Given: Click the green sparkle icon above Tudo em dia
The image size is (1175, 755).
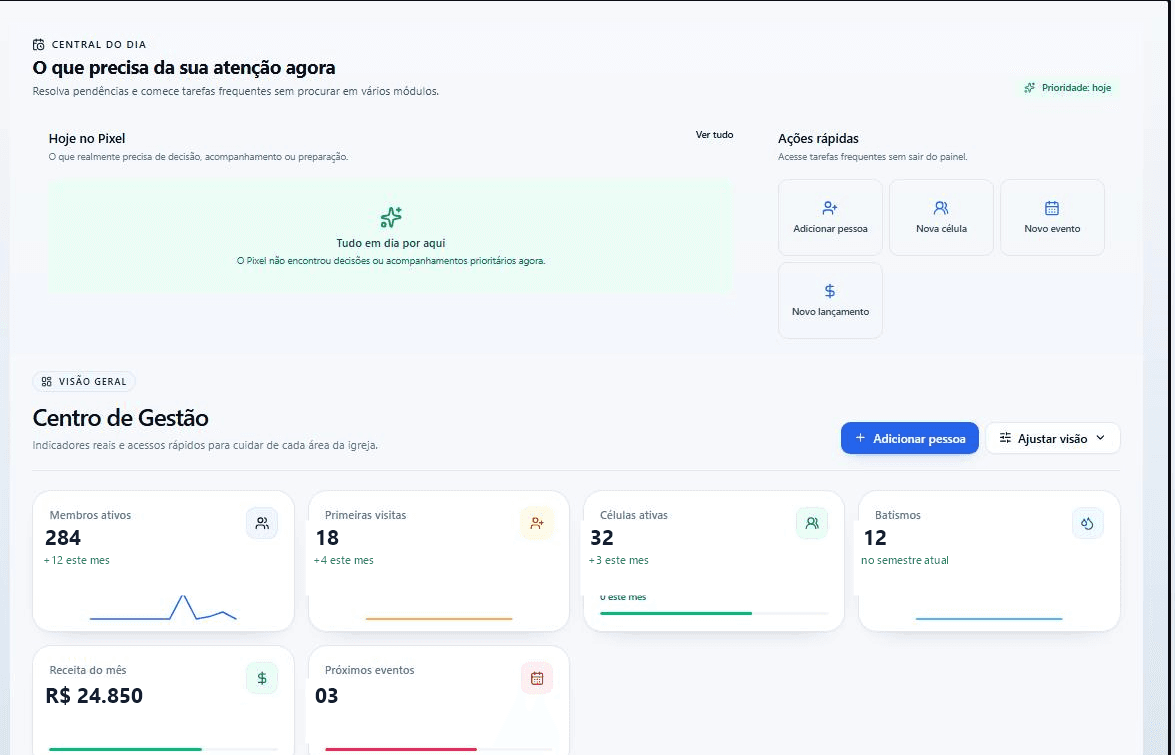Looking at the screenshot, I should coord(390,217).
